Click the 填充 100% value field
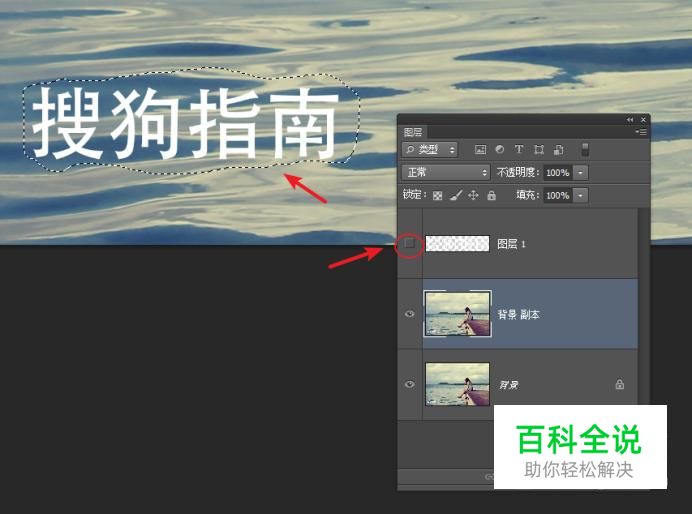The width and height of the screenshot is (692, 514). (558, 195)
